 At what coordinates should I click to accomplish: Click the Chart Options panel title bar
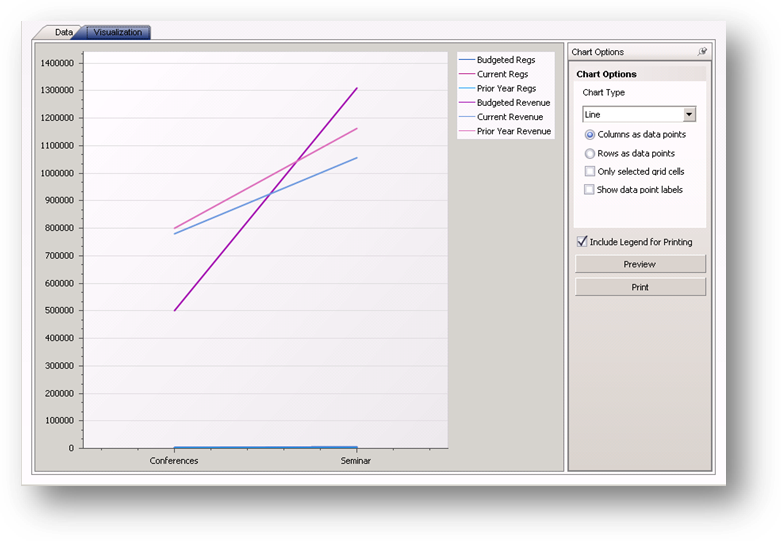(x=640, y=52)
